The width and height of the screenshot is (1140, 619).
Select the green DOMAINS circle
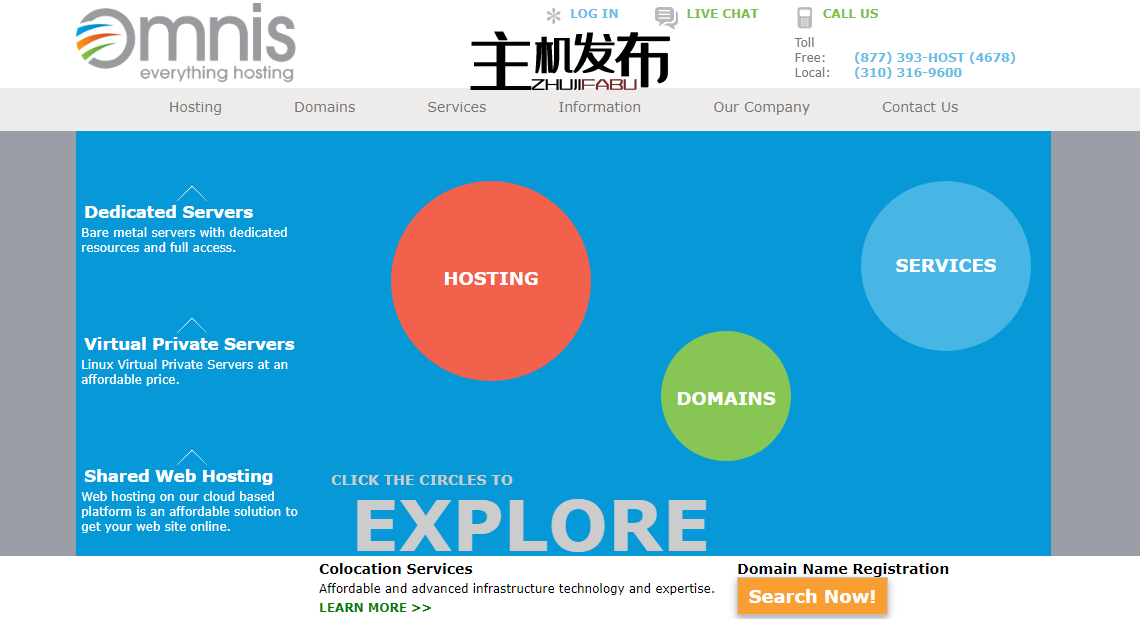(726, 397)
